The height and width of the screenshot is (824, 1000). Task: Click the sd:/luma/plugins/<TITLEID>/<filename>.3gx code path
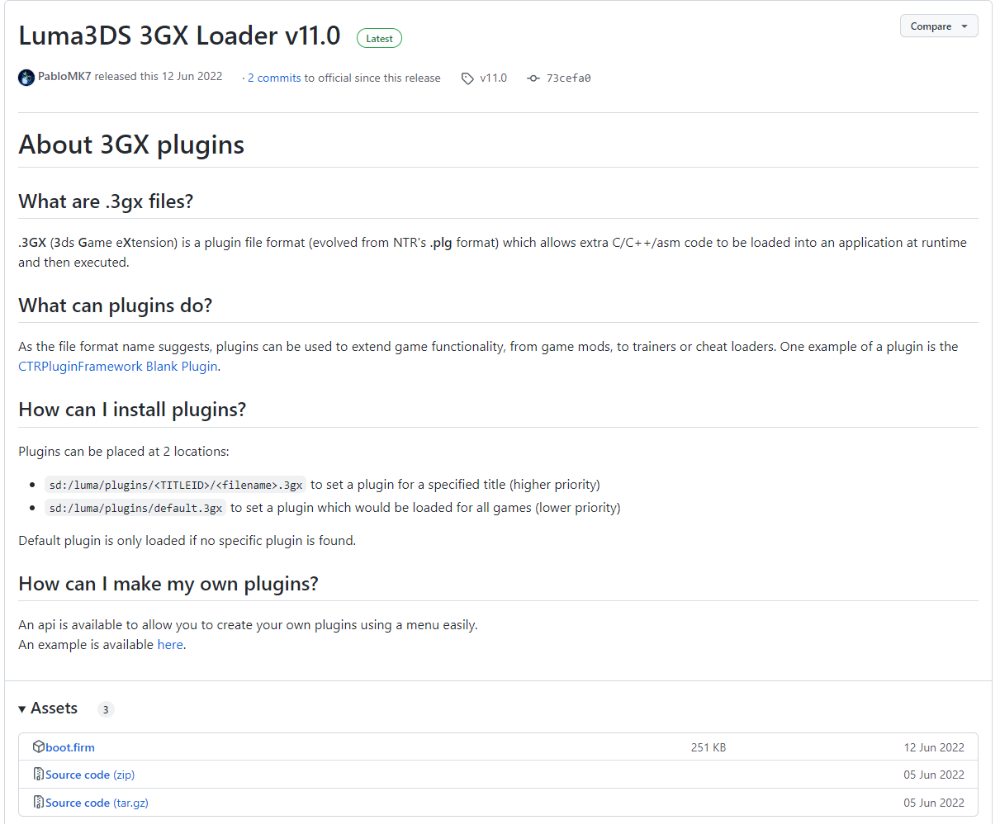click(175, 485)
